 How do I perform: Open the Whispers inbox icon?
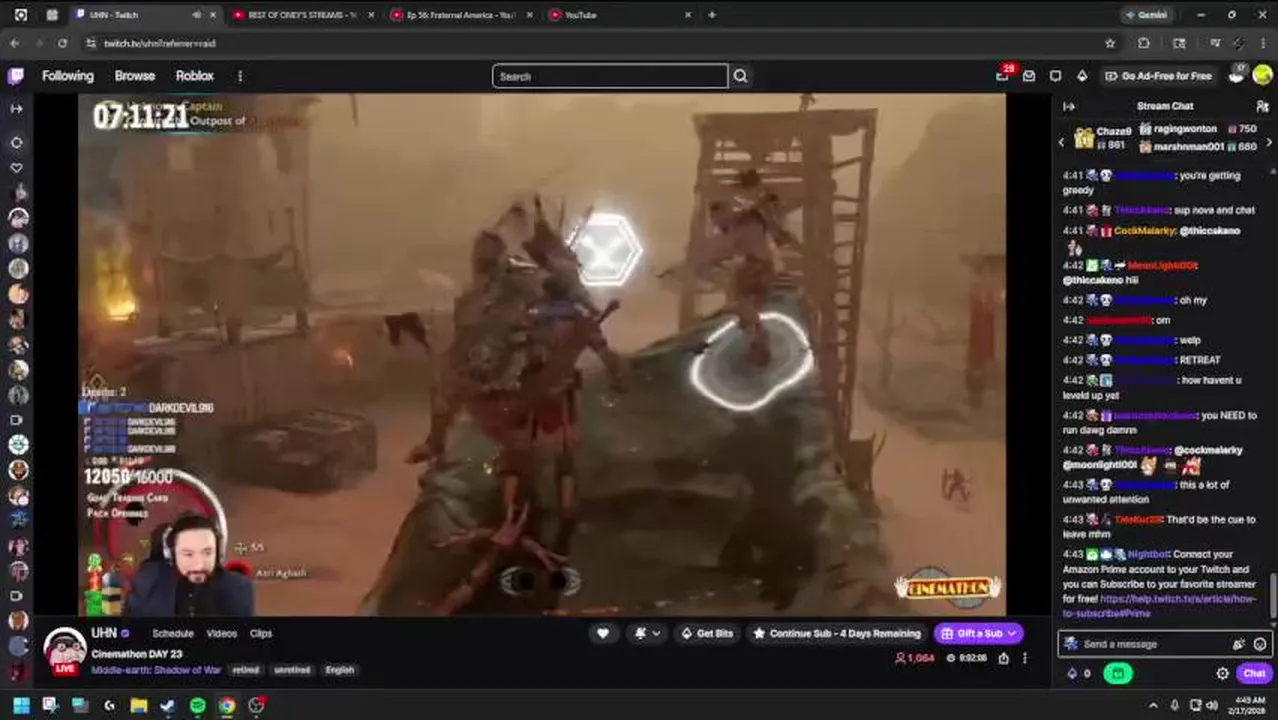(1029, 76)
